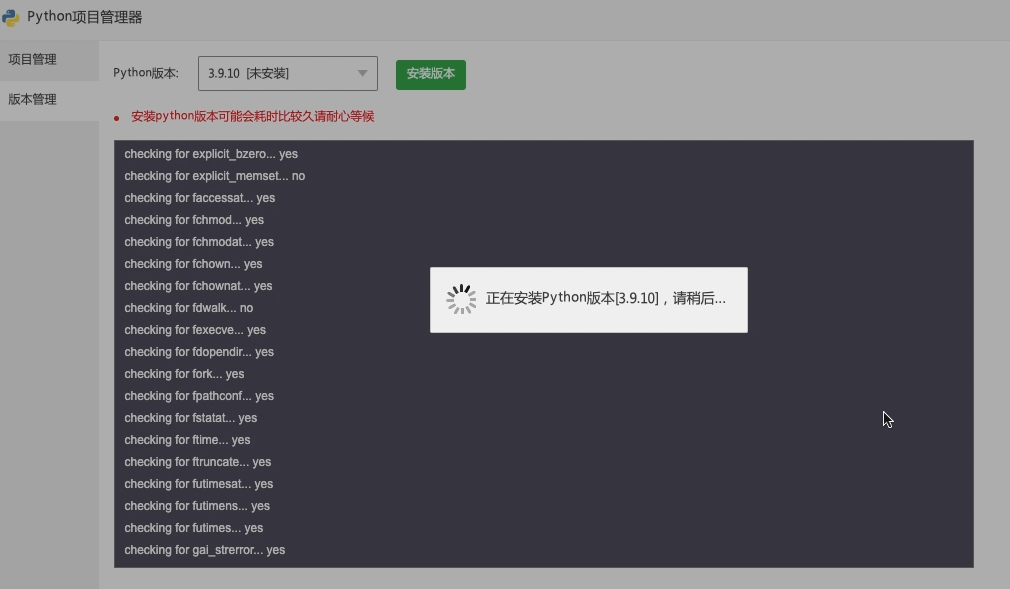Viewport: 1010px width, 589px height.
Task: Select log line 'checking for faccessat... yes'
Action: coord(200,198)
